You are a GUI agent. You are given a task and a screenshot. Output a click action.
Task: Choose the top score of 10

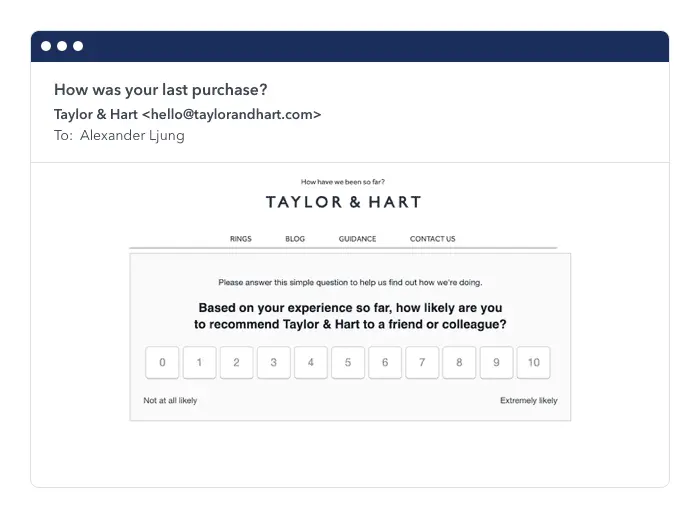tap(533, 363)
